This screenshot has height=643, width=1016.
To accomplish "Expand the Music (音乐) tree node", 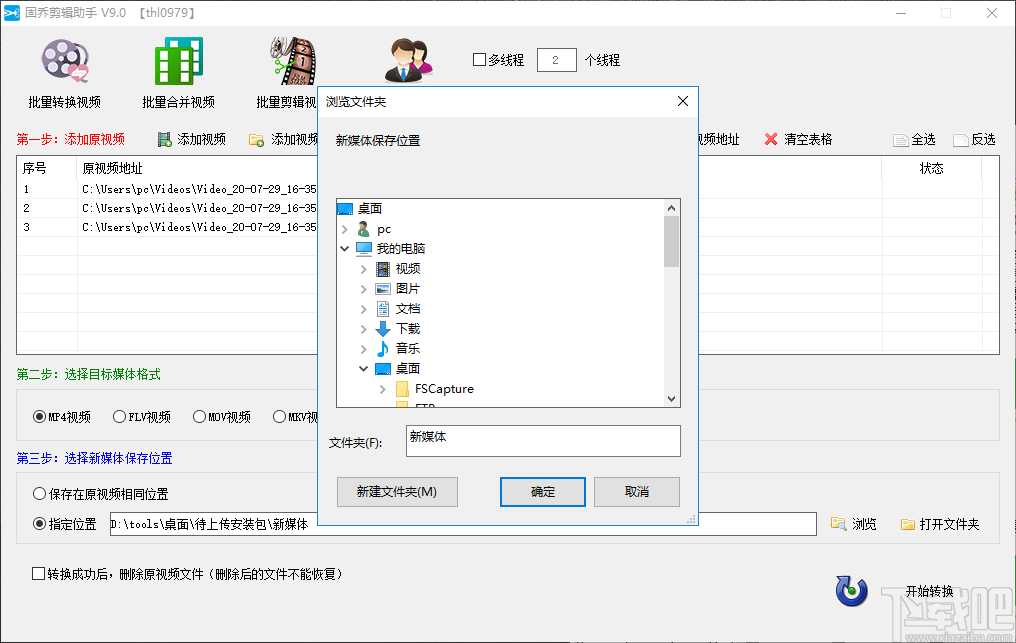I will click(x=364, y=349).
